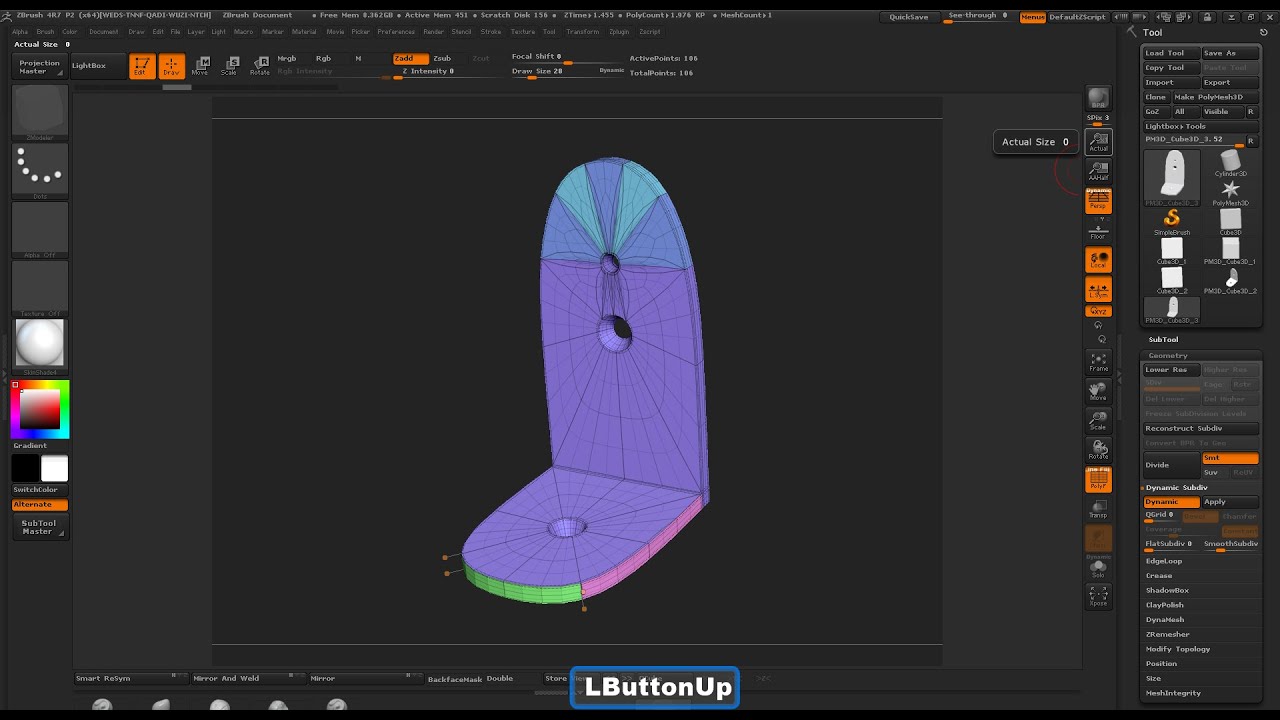
Task: Open the Document menu
Action: pyautogui.click(x=104, y=32)
